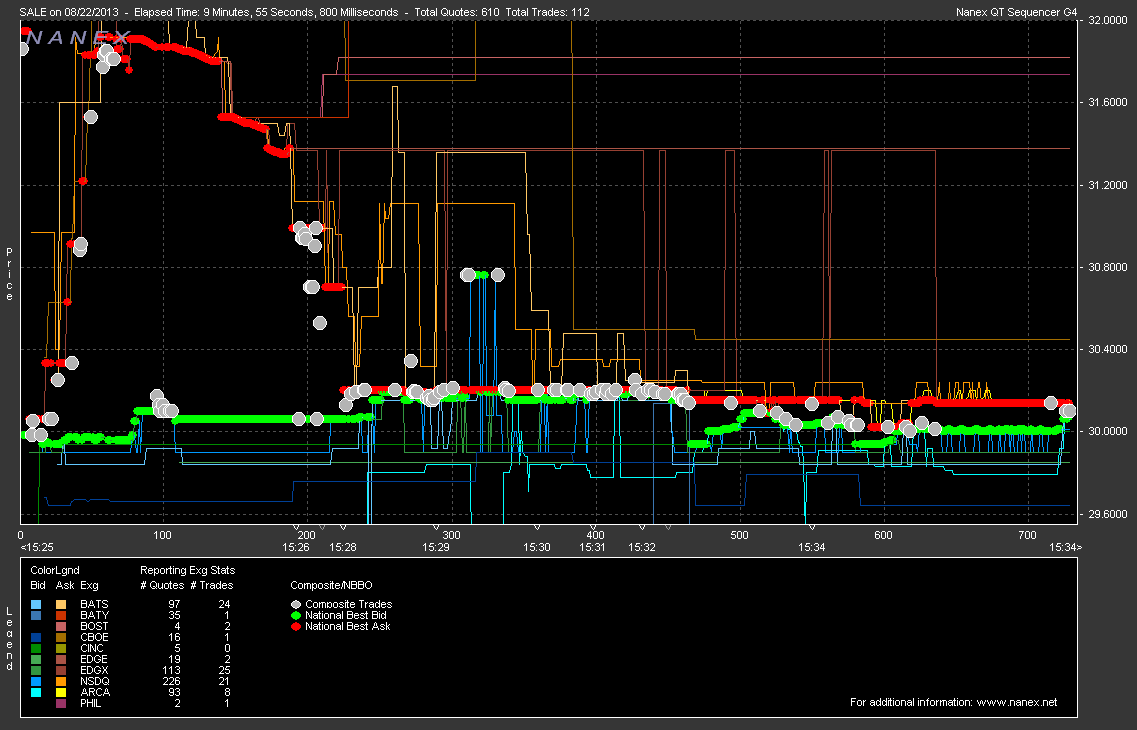Select the CBOE bid color swatch
Viewport: 1137px width, 730px height.
[36, 637]
